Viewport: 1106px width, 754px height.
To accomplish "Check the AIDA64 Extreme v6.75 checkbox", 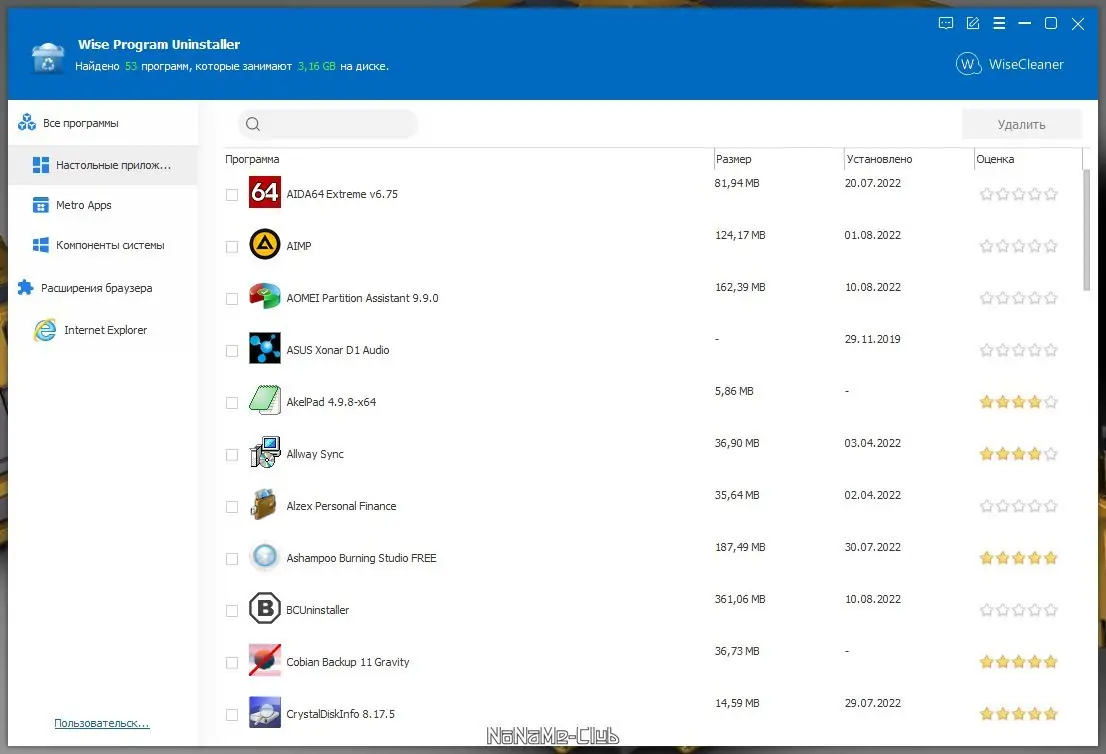I will (x=231, y=195).
